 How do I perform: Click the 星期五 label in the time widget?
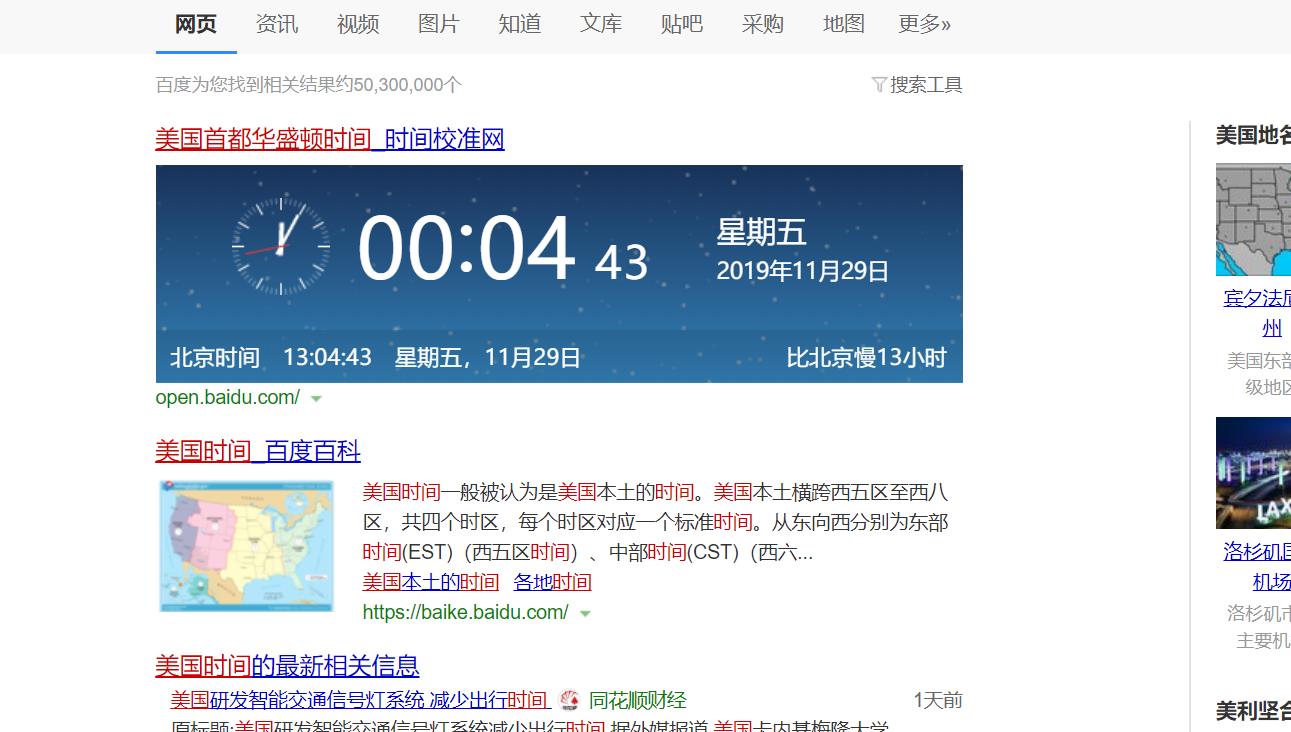tap(761, 233)
